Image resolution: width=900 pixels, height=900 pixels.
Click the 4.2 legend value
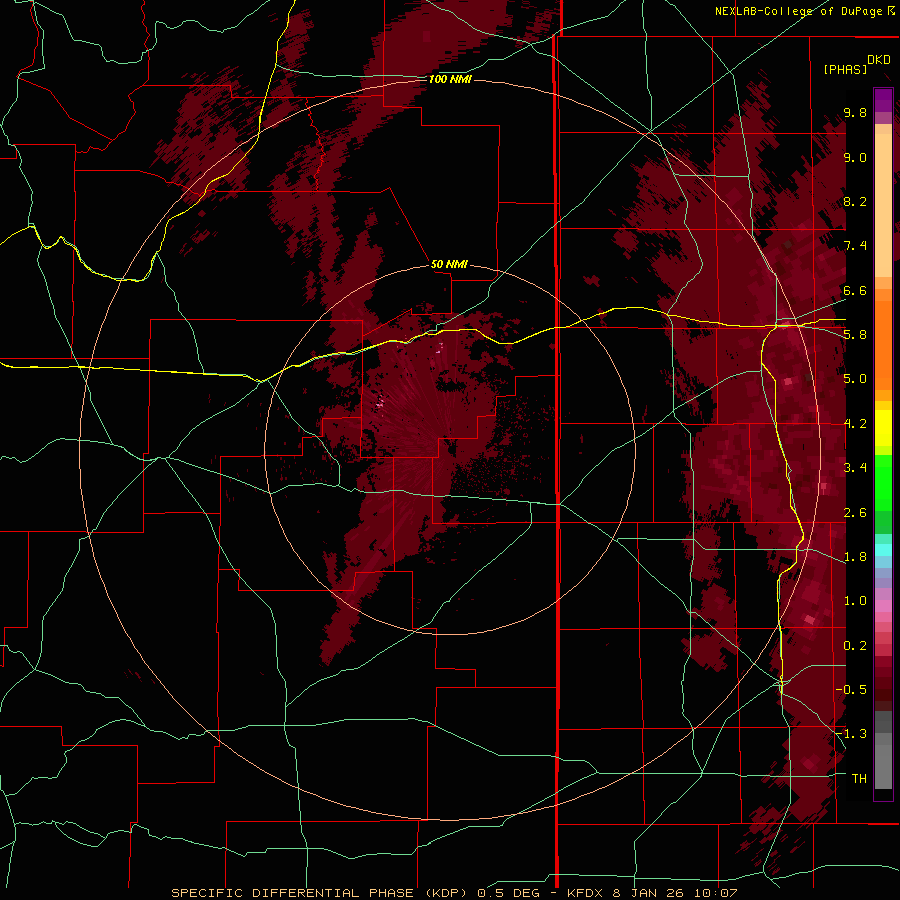coord(855,424)
